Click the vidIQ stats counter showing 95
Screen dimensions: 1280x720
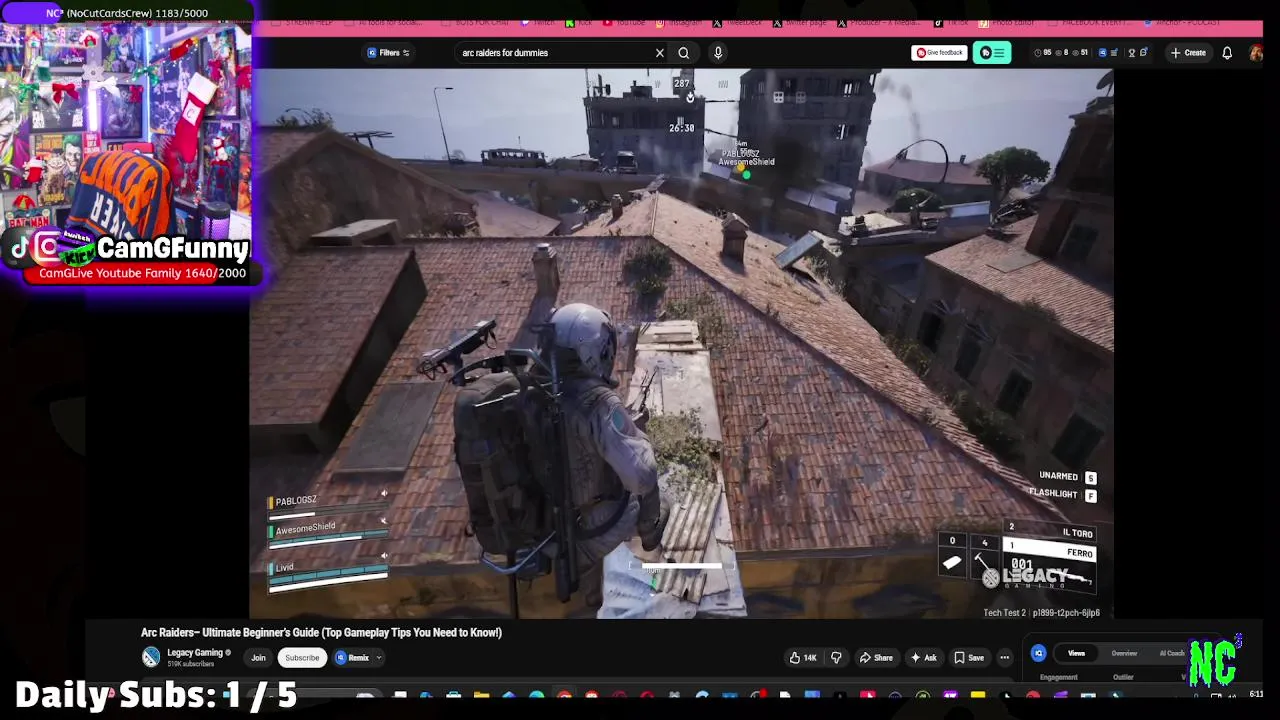click(x=1043, y=53)
